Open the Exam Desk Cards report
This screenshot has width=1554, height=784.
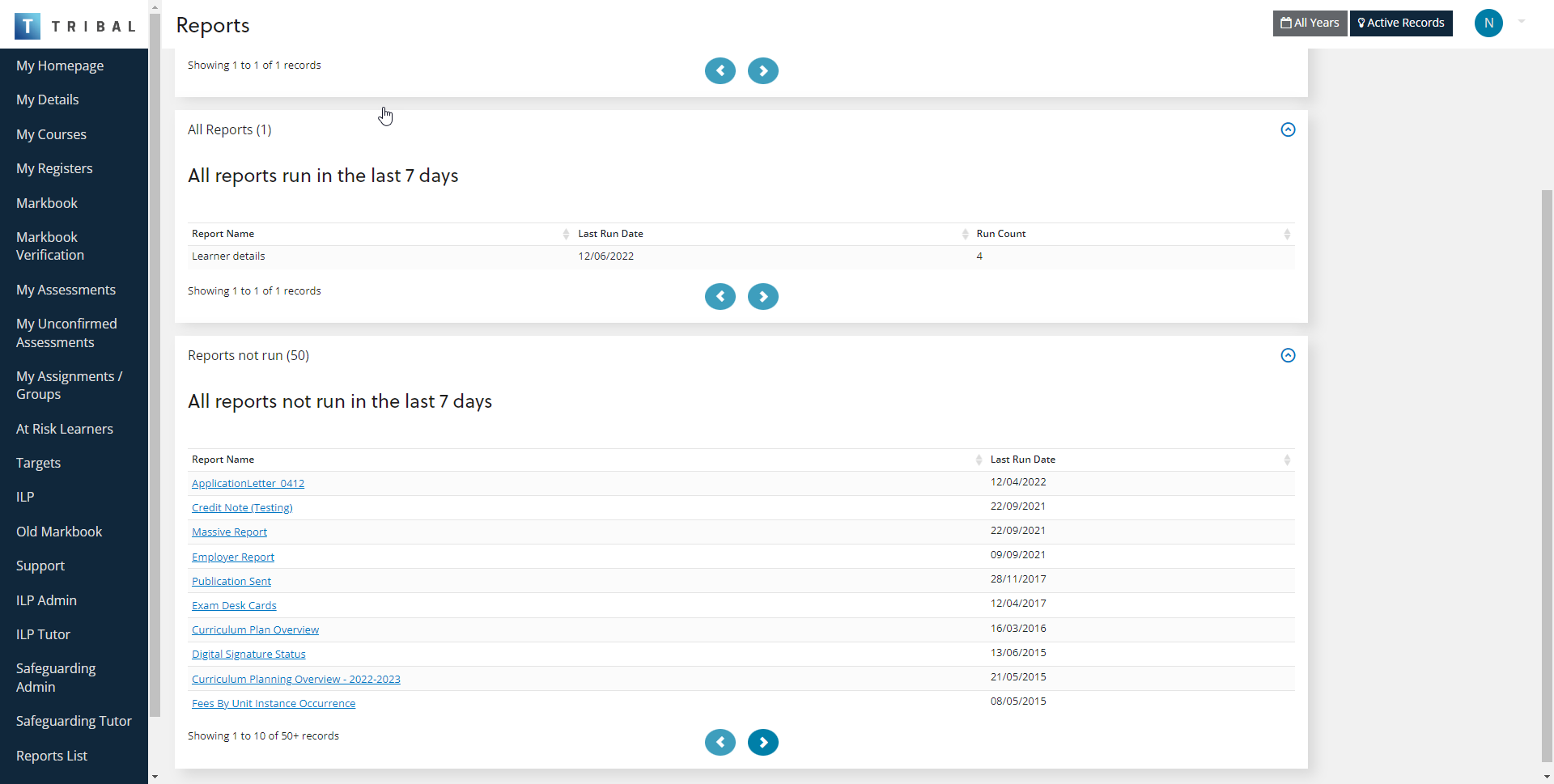point(234,606)
